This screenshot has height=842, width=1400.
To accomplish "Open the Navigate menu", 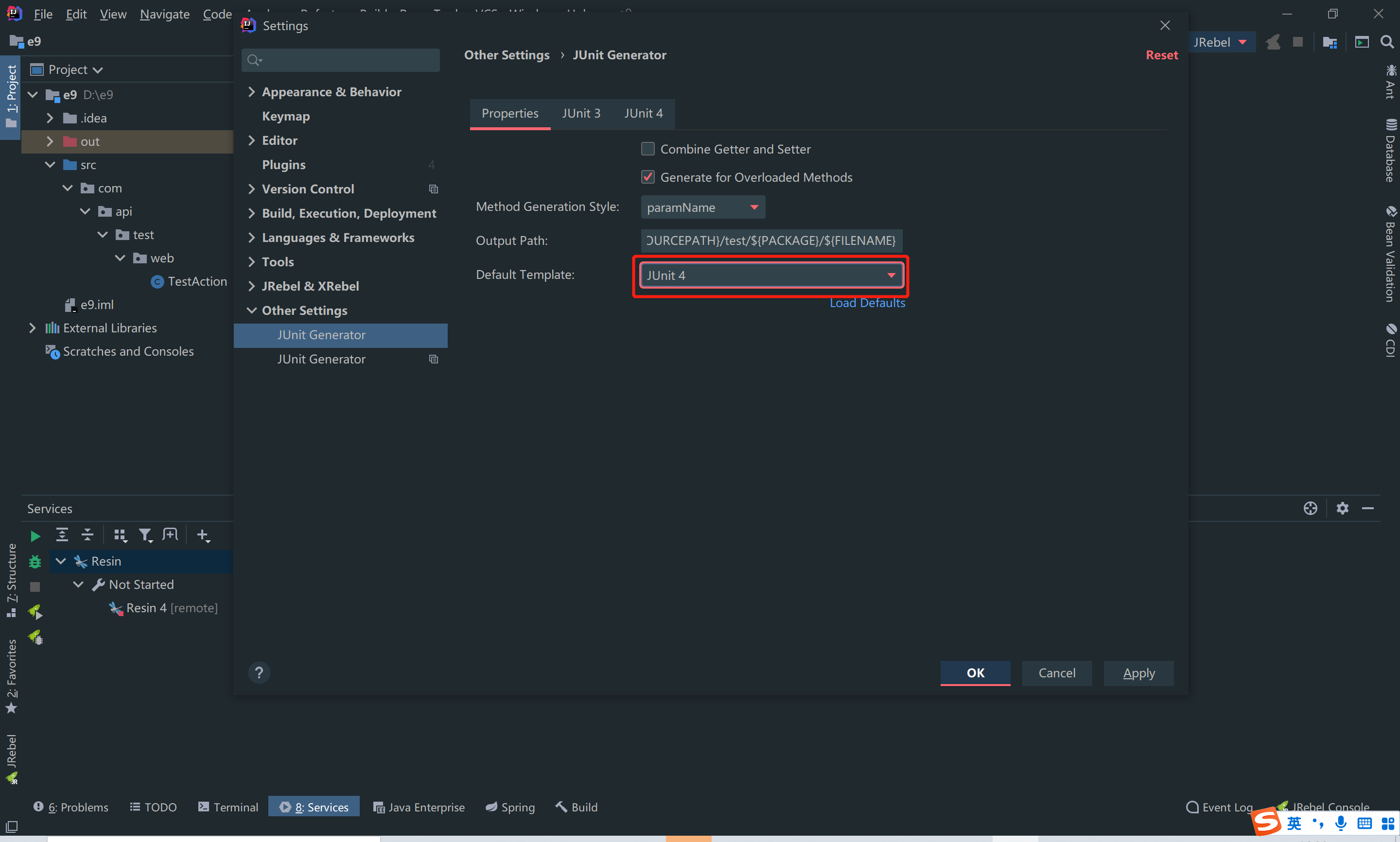I will [165, 14].
